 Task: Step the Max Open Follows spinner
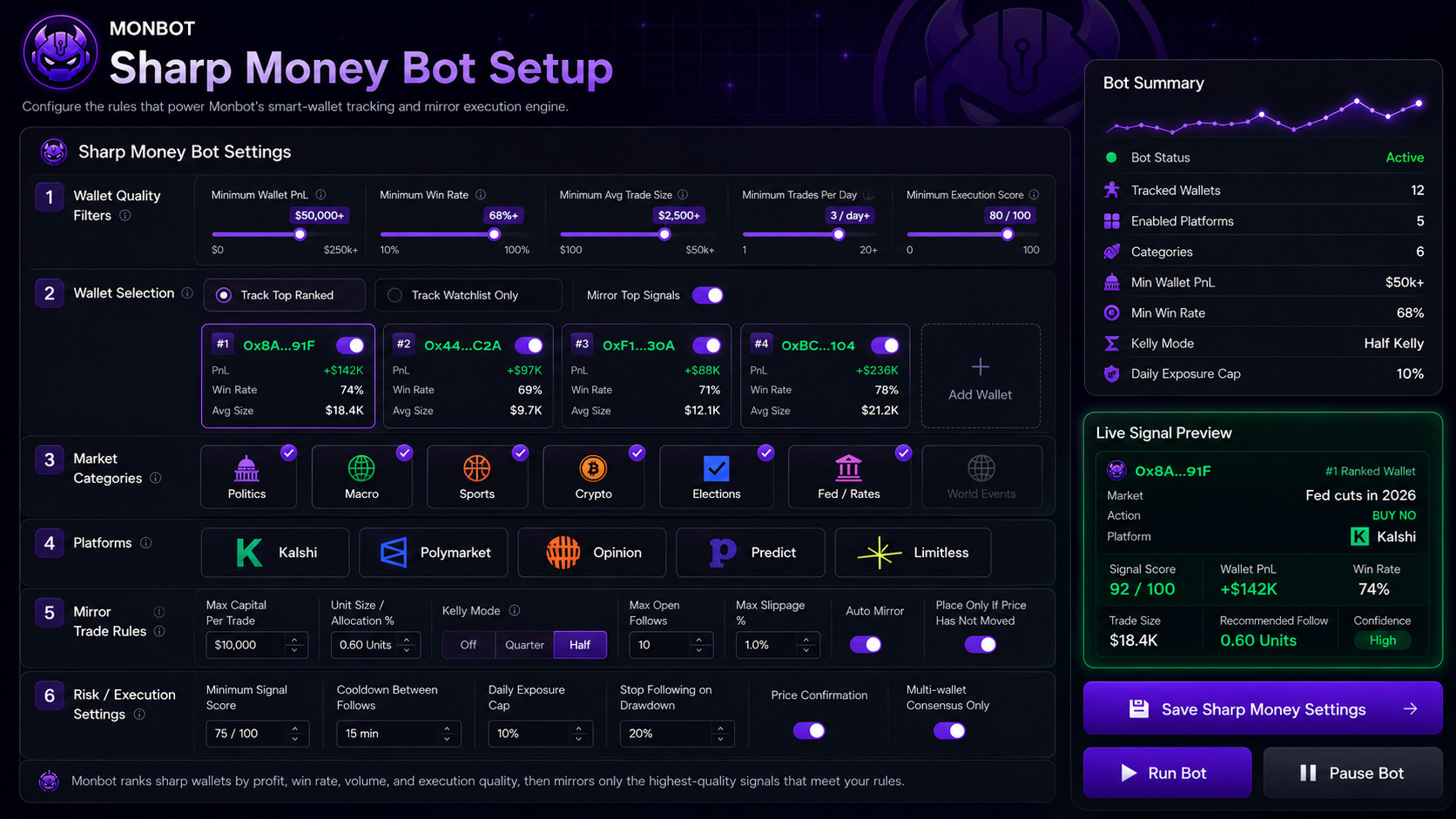(698, 645)
